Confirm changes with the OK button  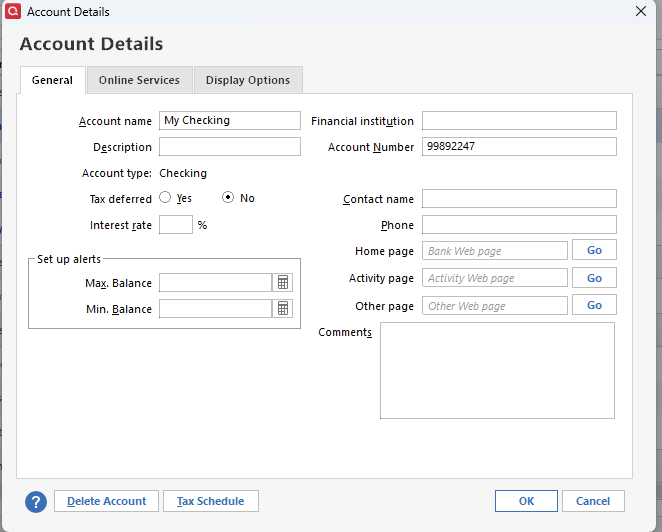click(526, 501)
